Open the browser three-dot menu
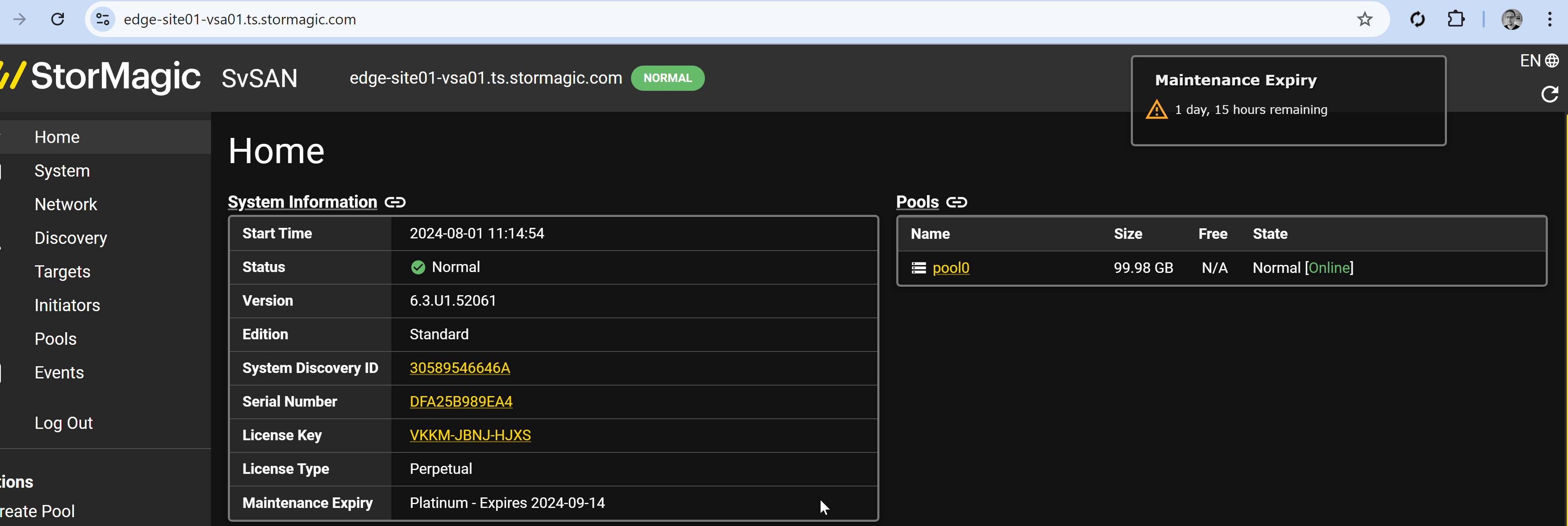1568x526 pixels. (x=1549, y=19)
